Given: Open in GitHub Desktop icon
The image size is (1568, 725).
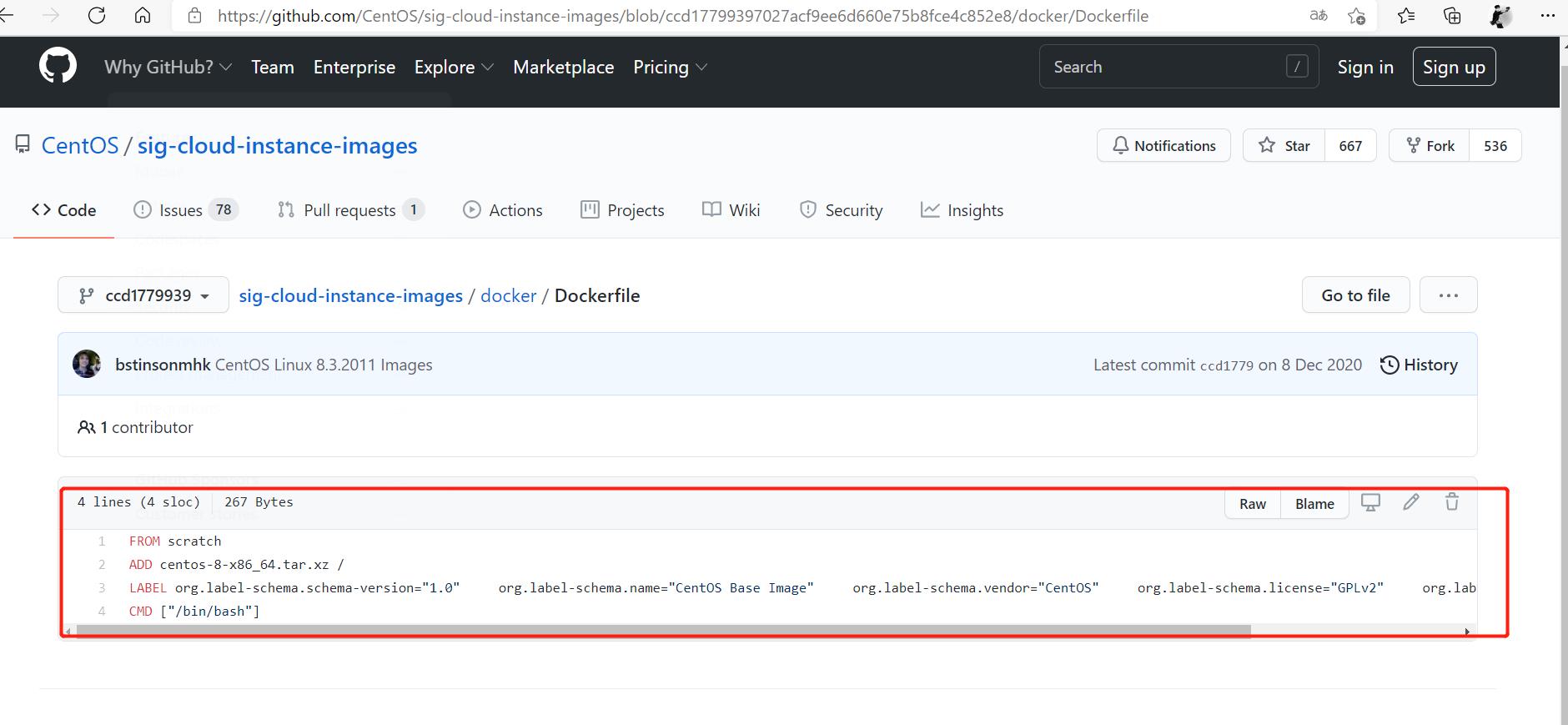Looking at the screenshot, I should tap(1370, 502).
